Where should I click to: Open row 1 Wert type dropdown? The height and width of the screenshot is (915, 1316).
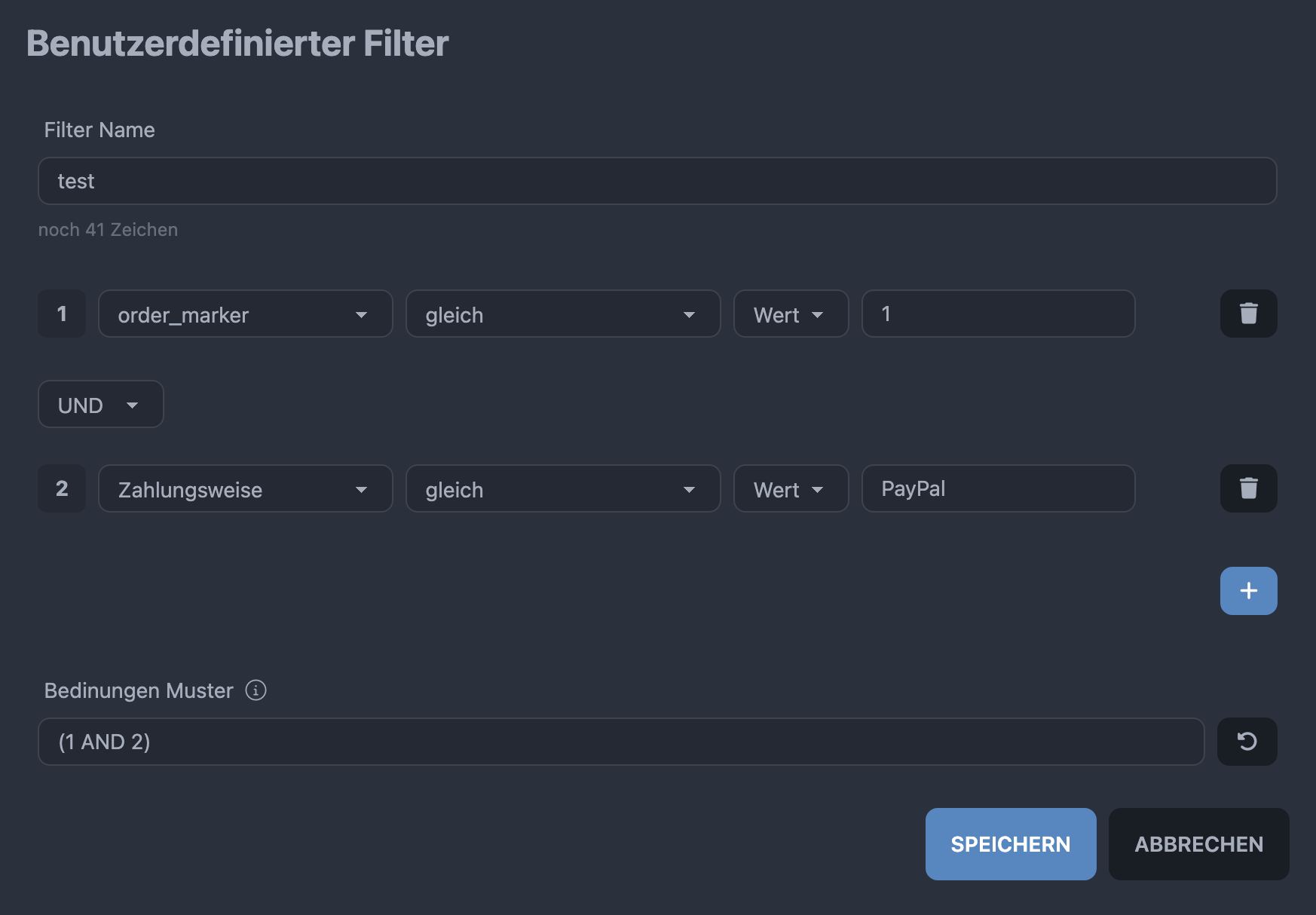(791, 314)
